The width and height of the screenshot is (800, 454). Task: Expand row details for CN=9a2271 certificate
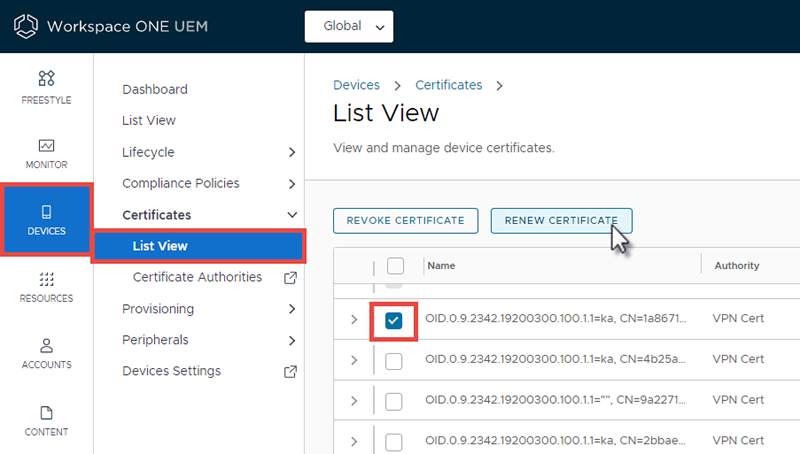click(x=354, y=401)
